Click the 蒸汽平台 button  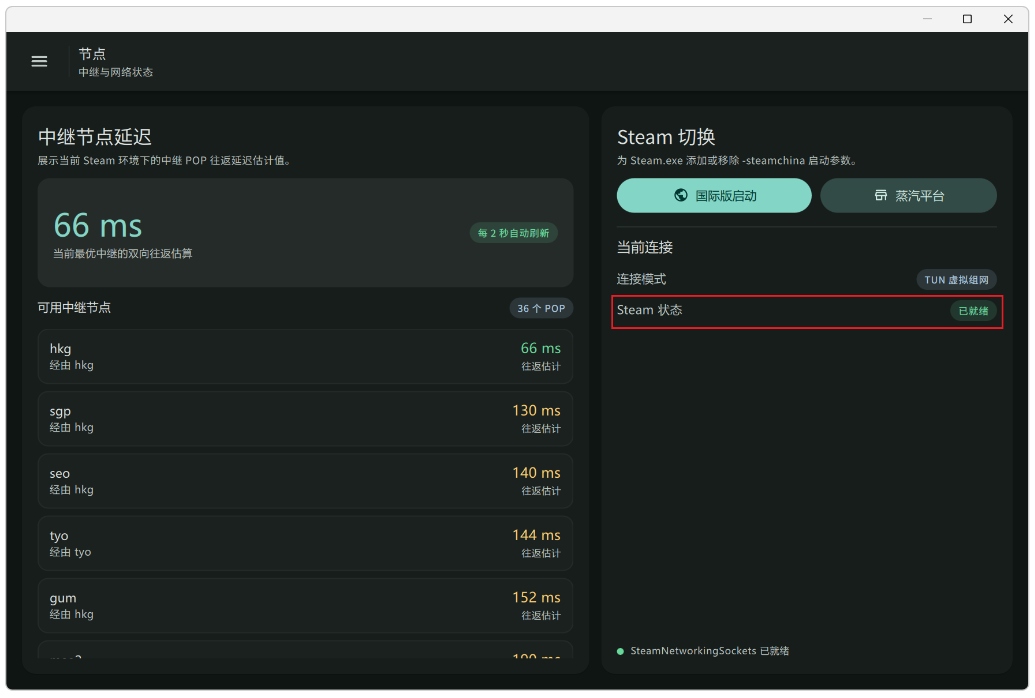pos(908,195)
